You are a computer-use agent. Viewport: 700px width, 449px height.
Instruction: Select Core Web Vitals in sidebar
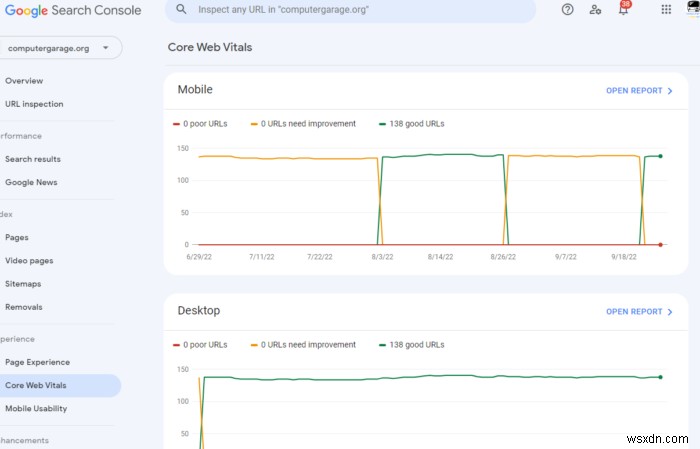tap(60, 385)
